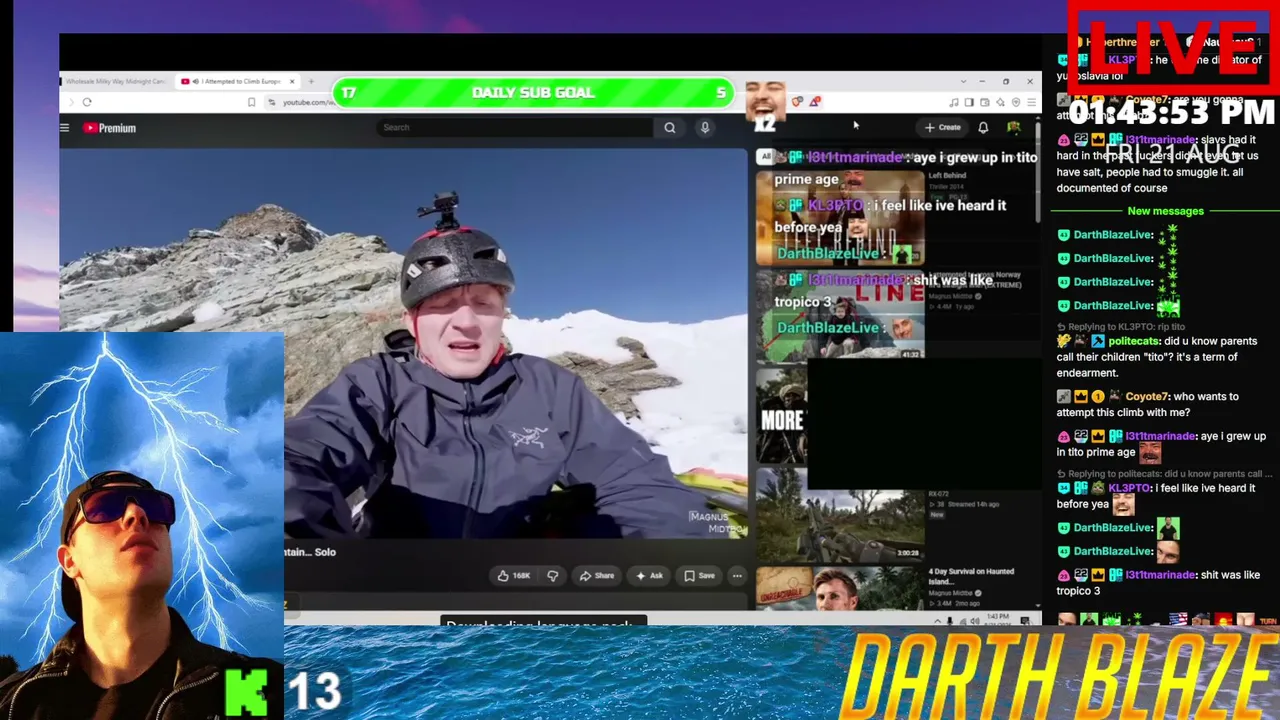This screenshot has width=1280, height=720.
Task: Open the browser's main menu icon
Action: [1031, 102]
